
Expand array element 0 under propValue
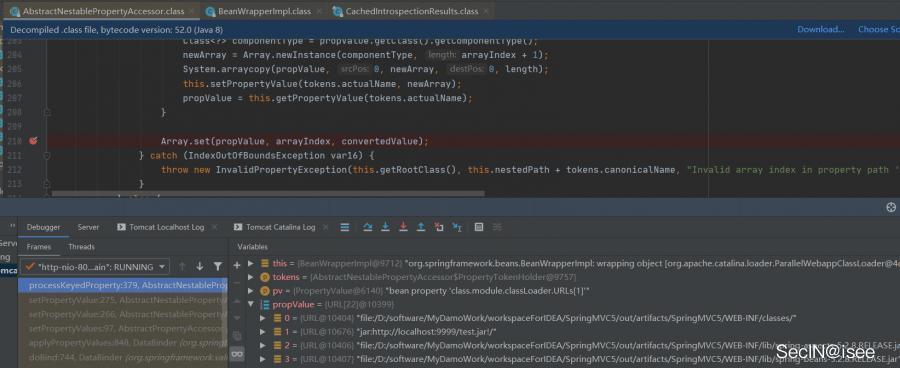point(263,318)
